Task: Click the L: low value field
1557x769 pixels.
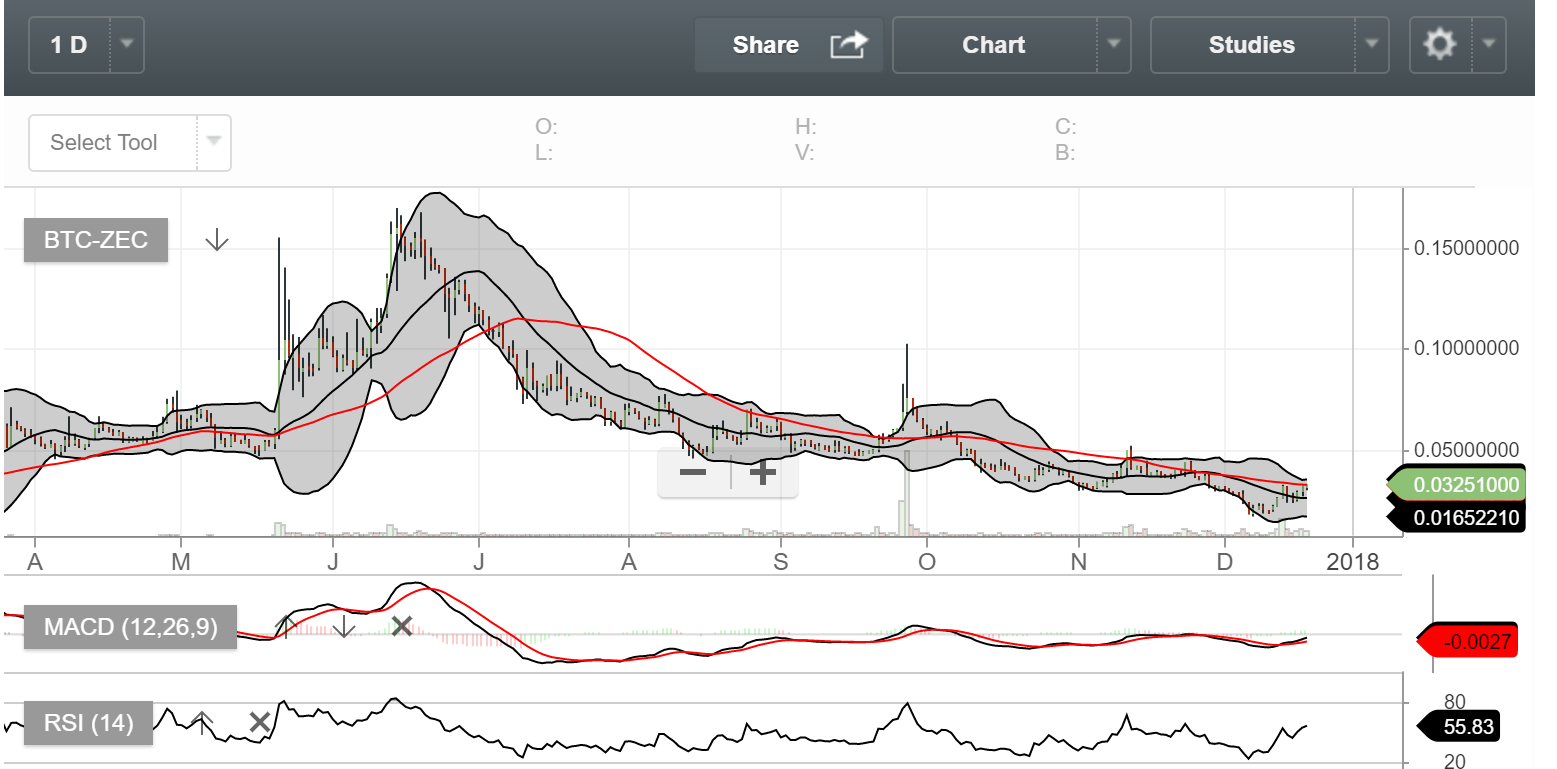Action: pos(544,153)
